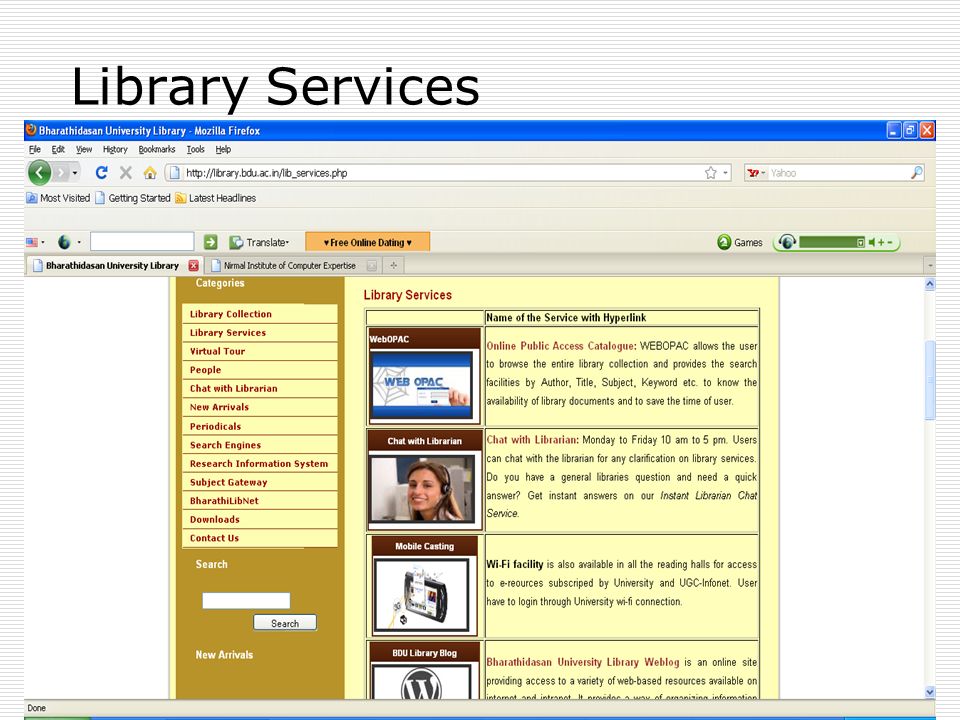The image size is (960, 720).
Task: Open a new tab with plus button
Action: coord(393,266)
